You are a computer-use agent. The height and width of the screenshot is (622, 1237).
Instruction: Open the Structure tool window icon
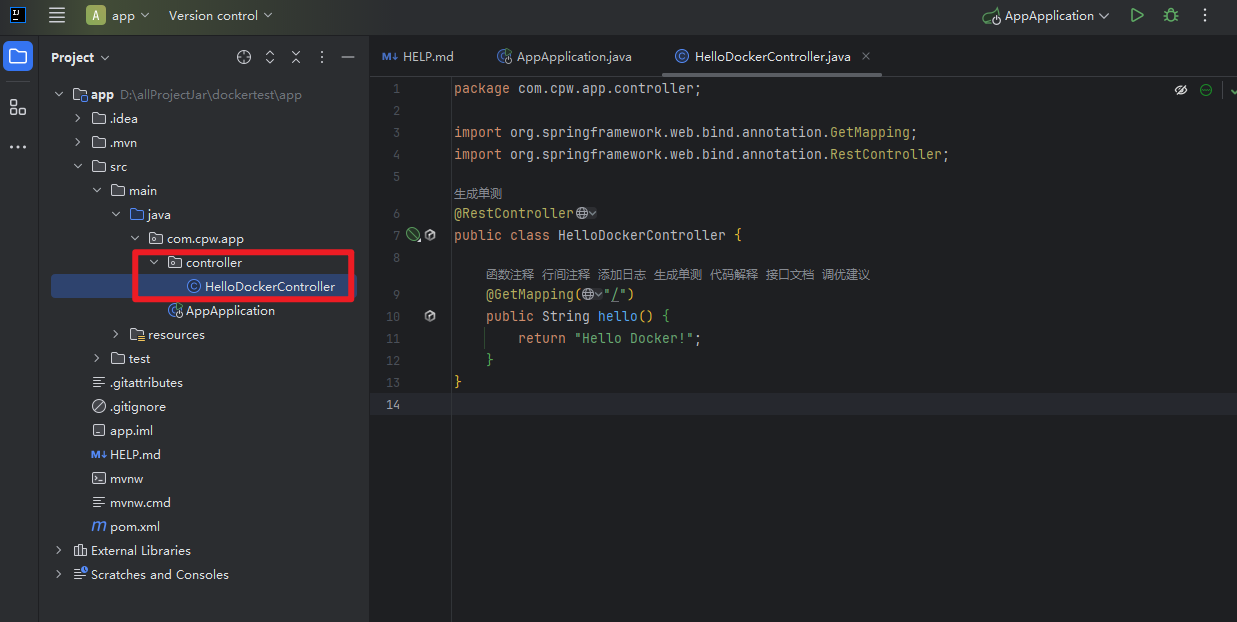18,107
